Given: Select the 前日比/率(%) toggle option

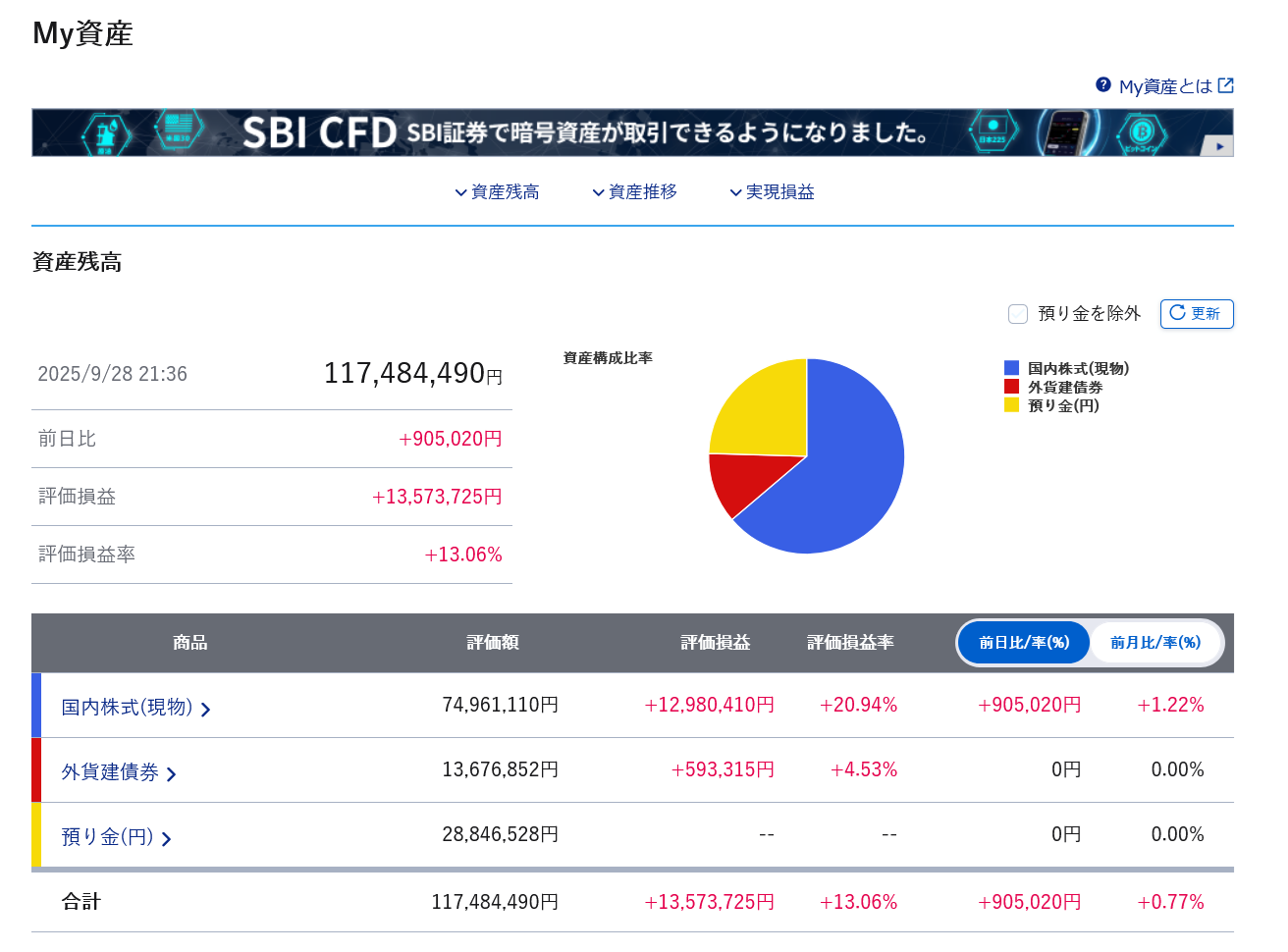Looking at the screenshot, I should click(1024, 643).
